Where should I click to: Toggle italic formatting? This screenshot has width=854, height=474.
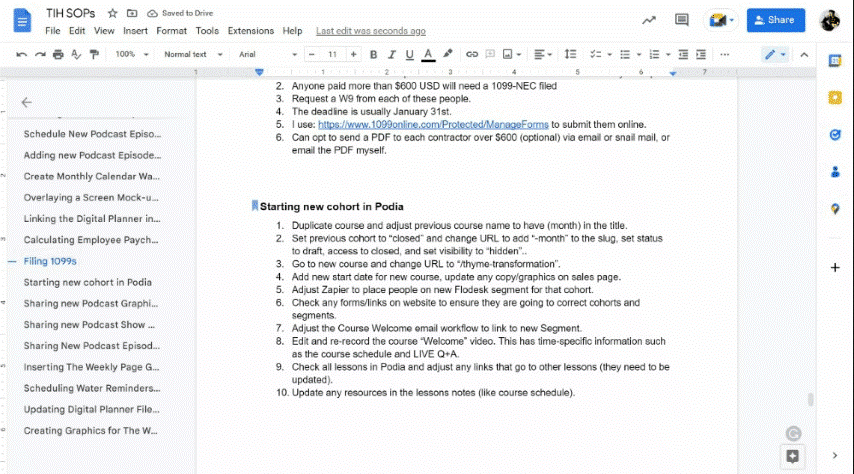click(392, 54)
